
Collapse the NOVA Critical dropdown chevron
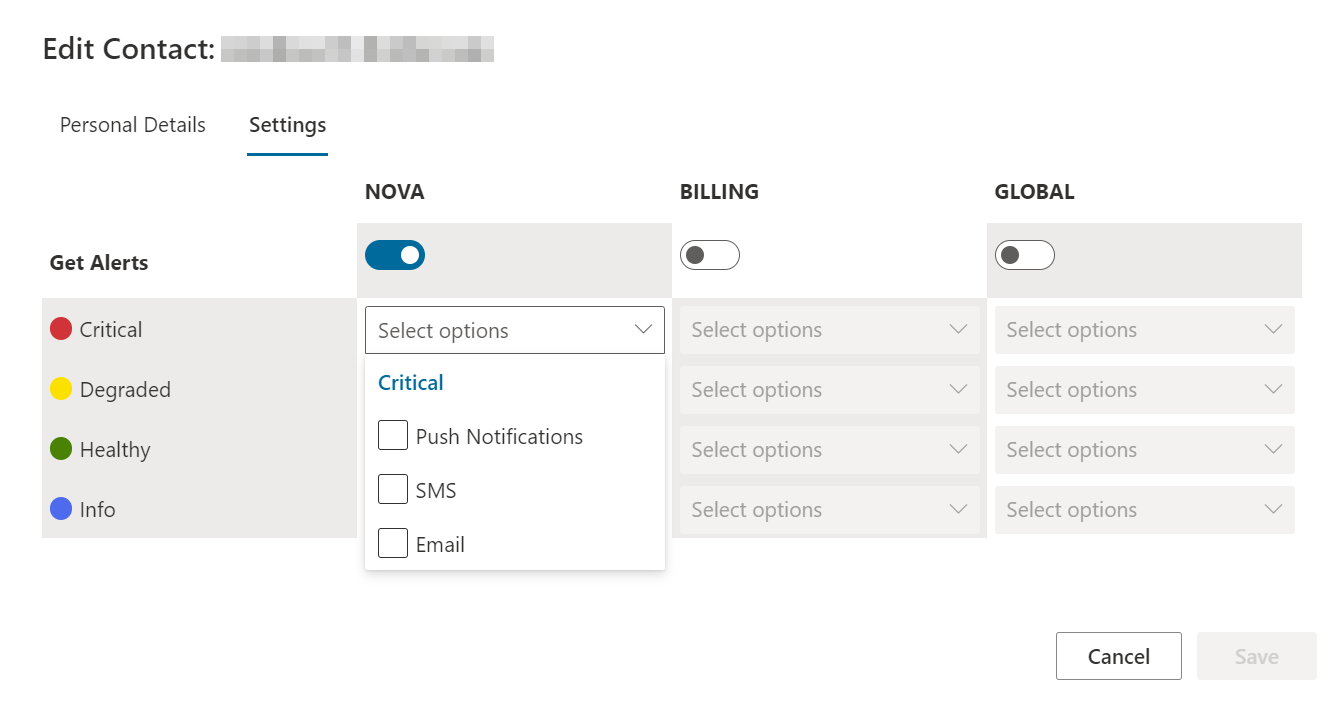point(643,330)
